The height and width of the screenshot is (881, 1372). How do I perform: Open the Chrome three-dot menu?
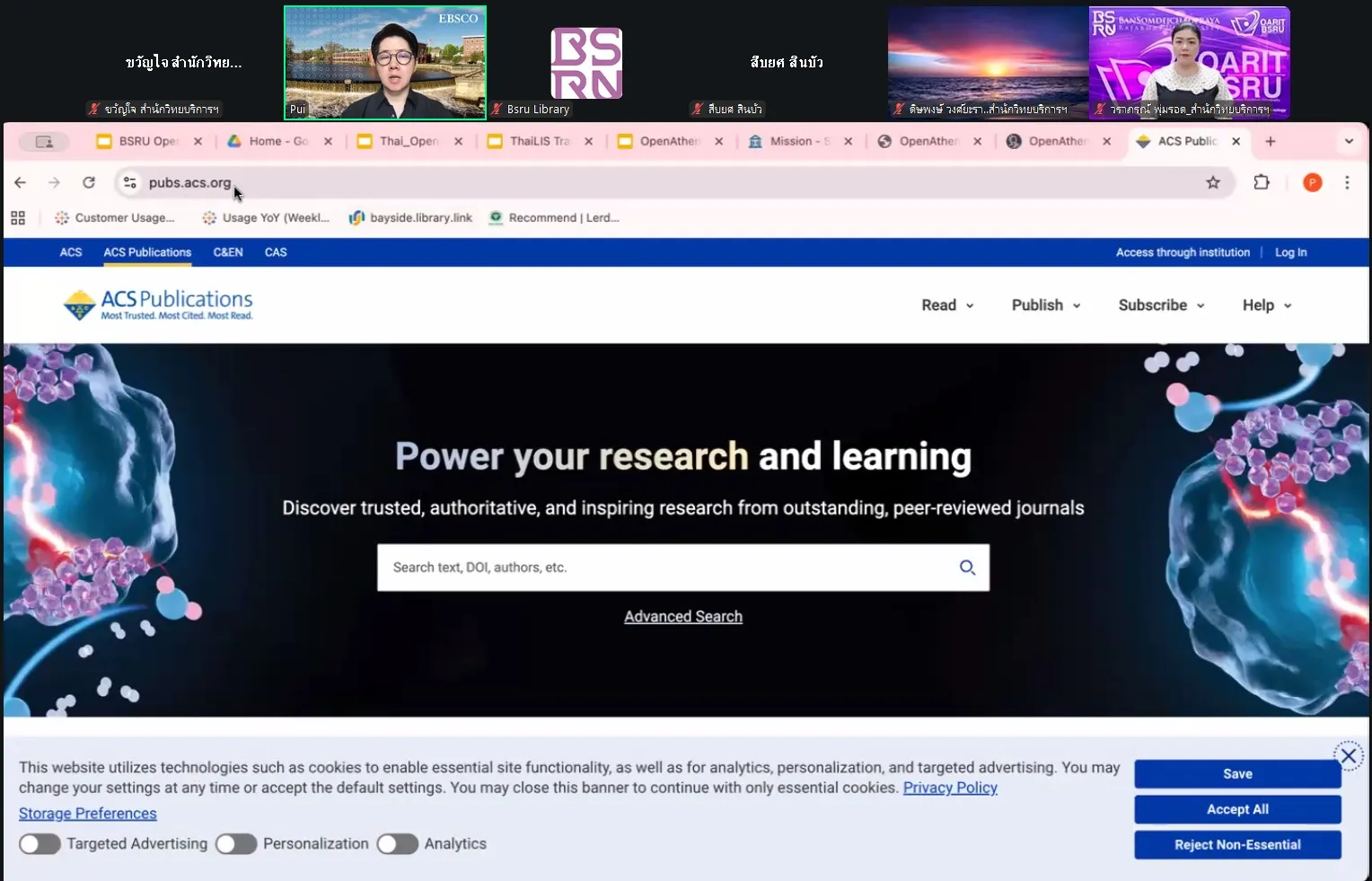pos(1347,183)
